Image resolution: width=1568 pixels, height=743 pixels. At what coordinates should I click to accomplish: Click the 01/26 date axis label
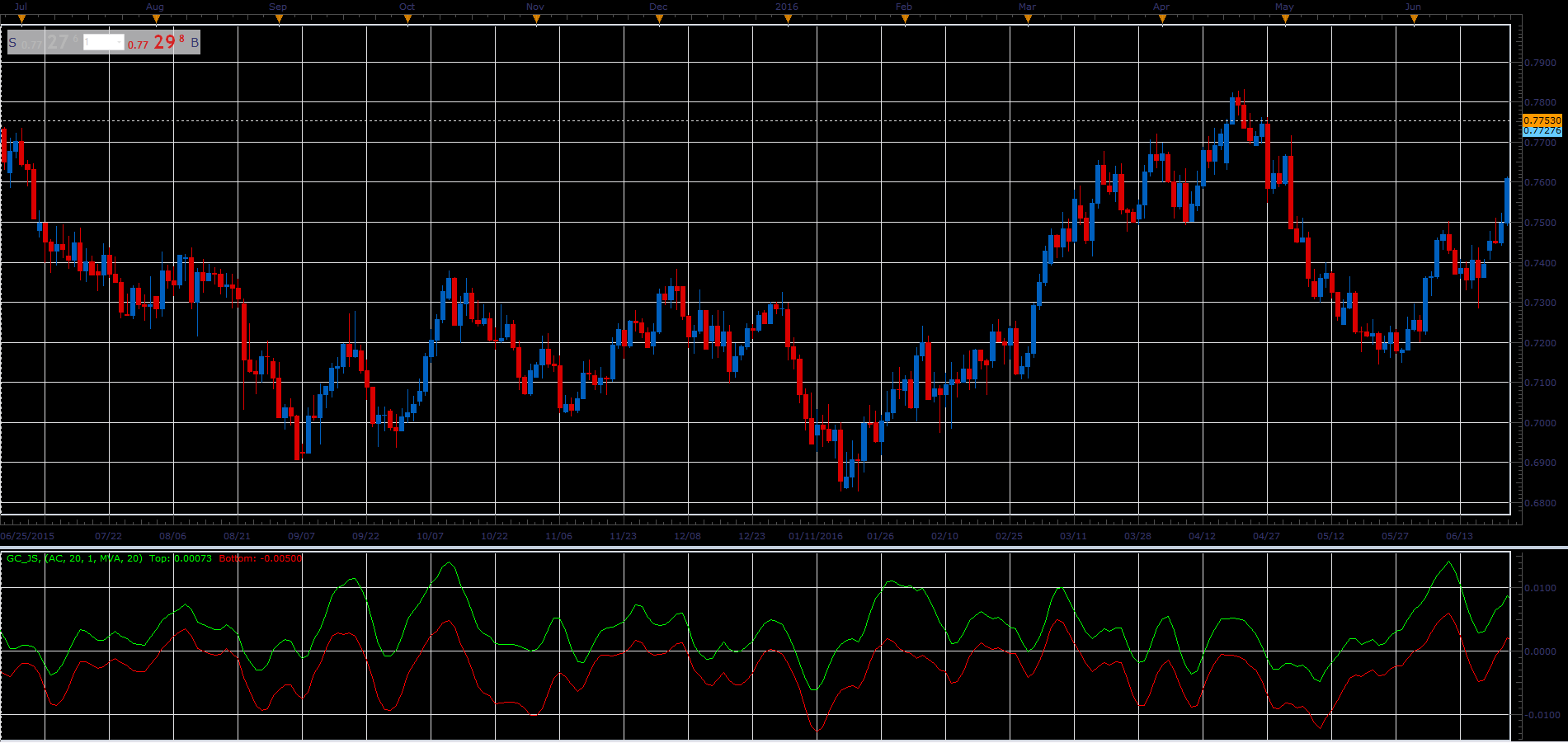coord(881,536)
